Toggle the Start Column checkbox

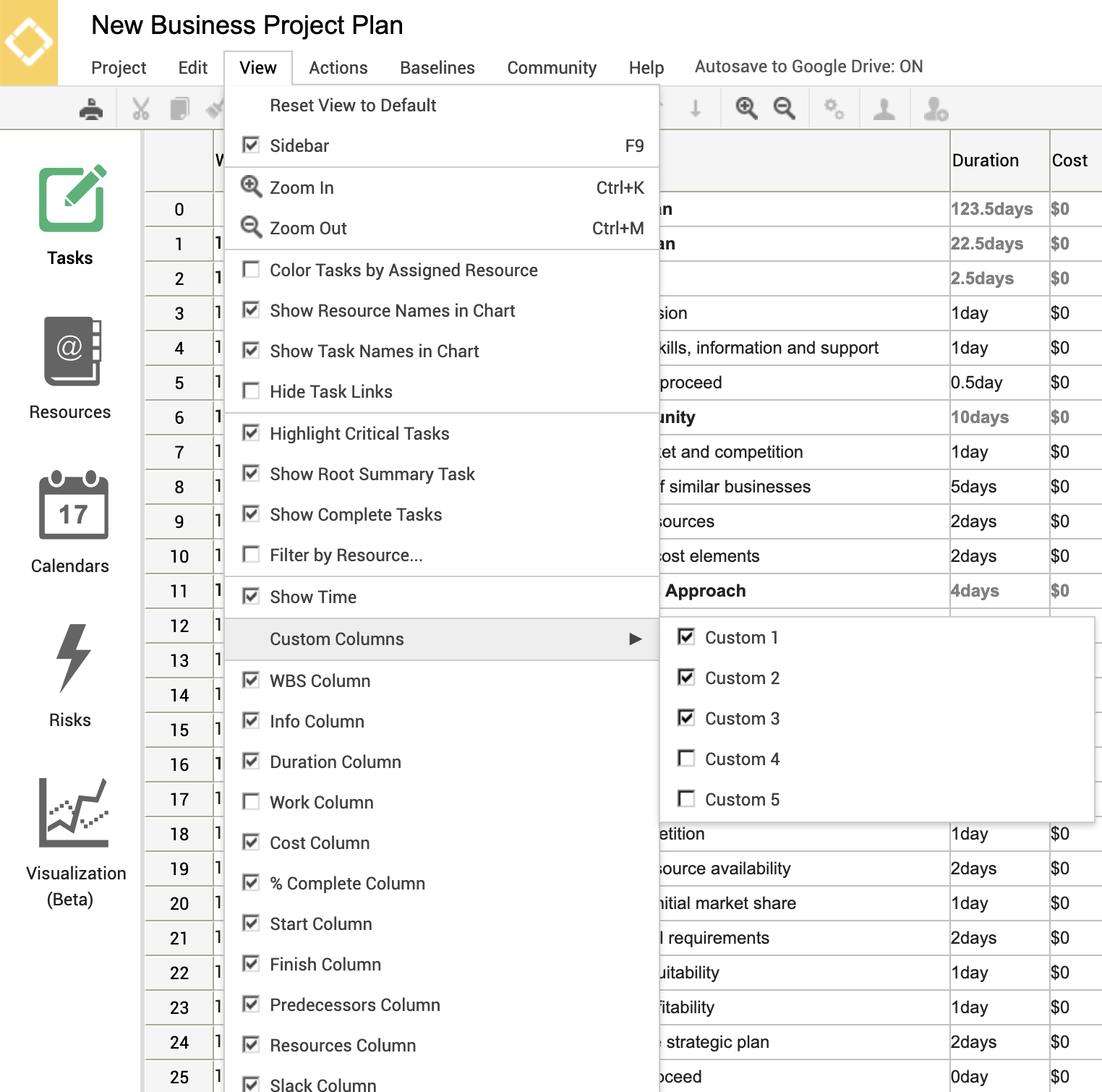251,923
